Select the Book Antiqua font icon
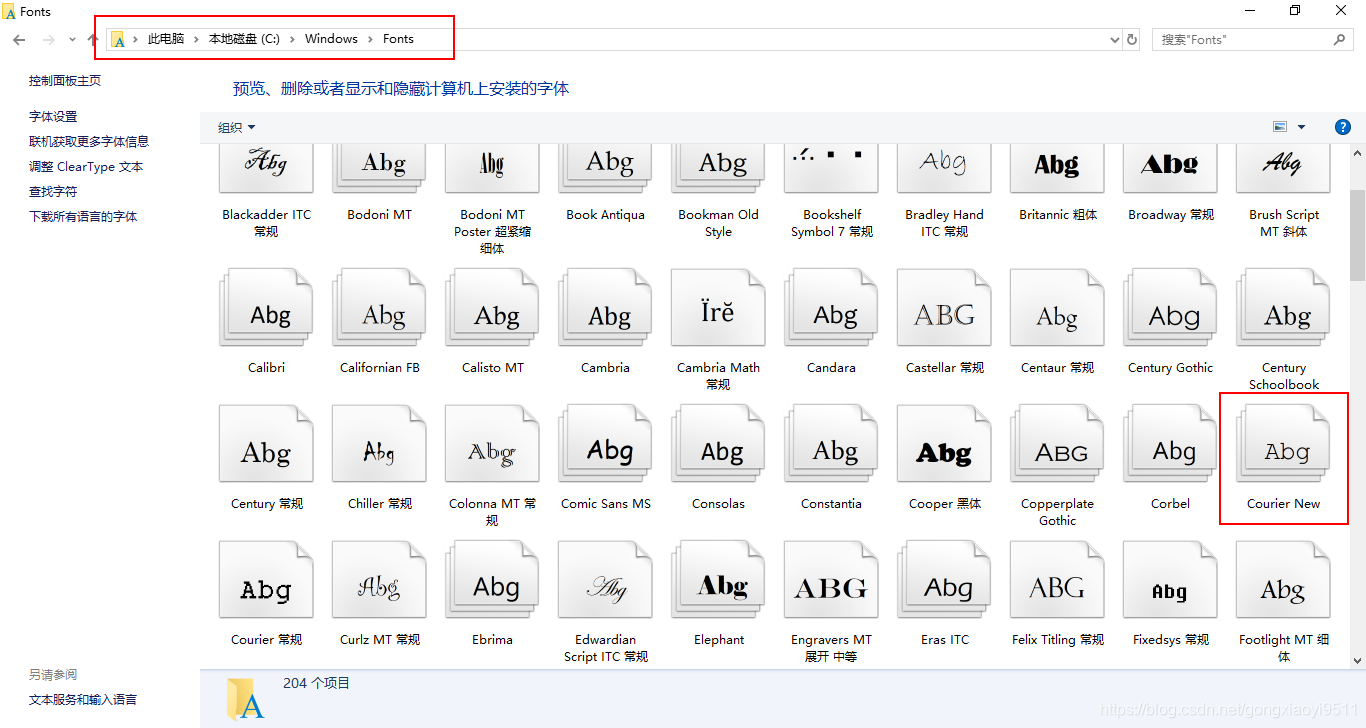Image resolution: width=1366 pixels, height=728 pixels. click(x=605, y=168)
